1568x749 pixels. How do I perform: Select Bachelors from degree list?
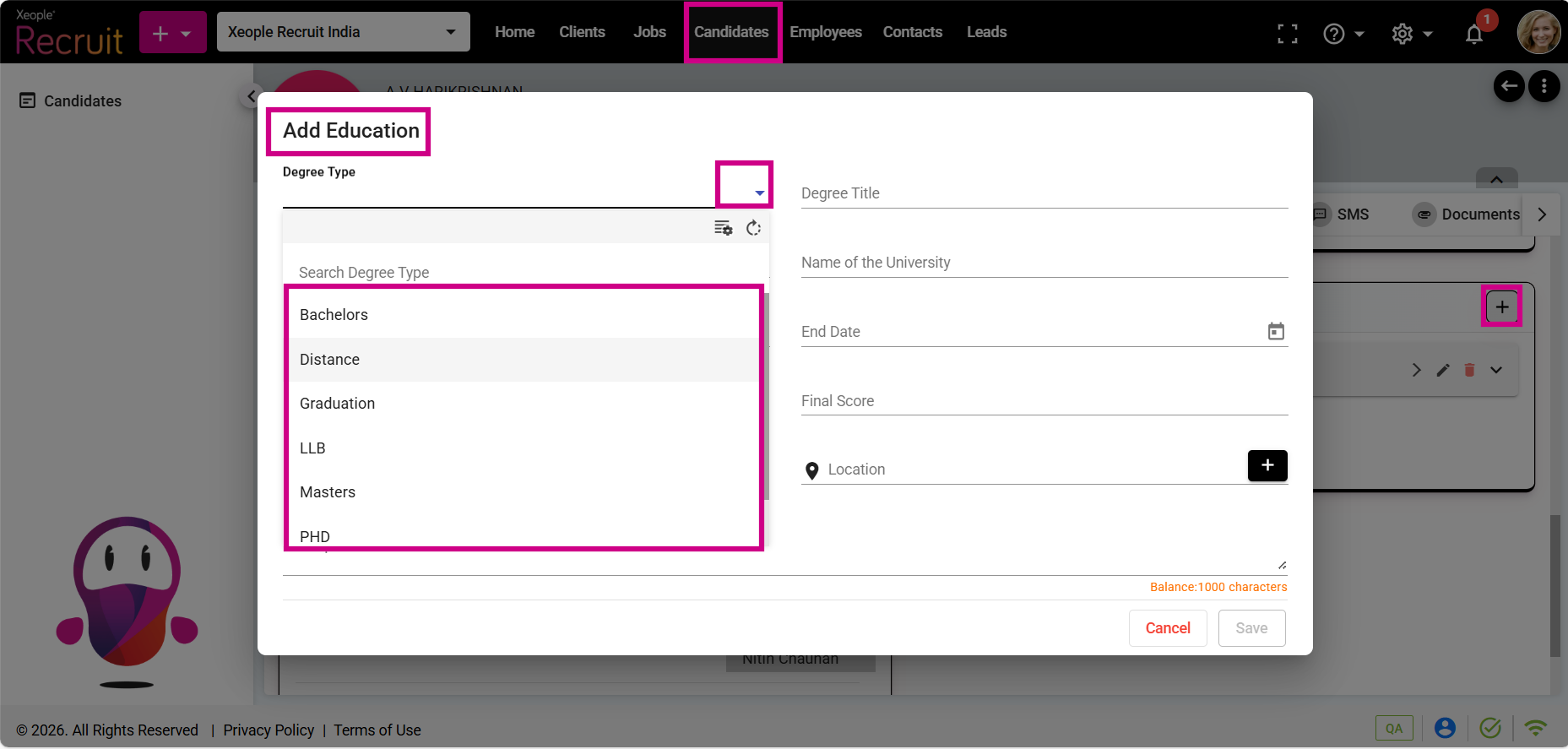[x=334, y=315]
